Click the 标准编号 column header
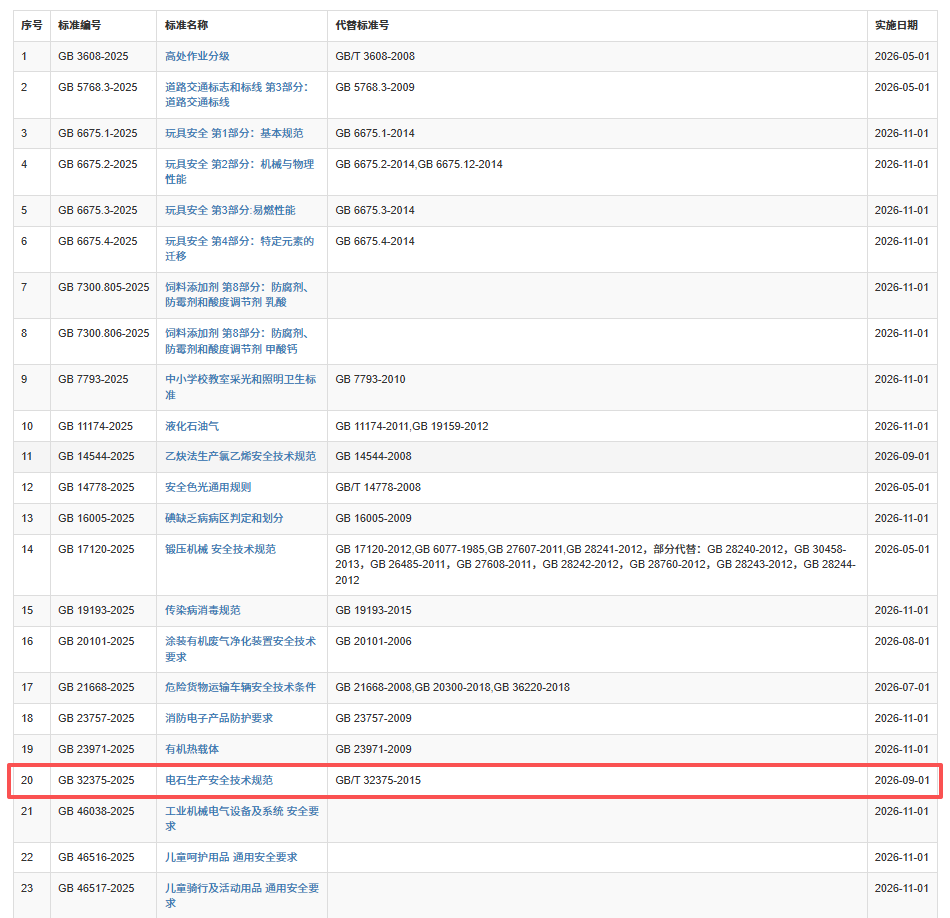This screenshot has height=918, width=950. 79,25
